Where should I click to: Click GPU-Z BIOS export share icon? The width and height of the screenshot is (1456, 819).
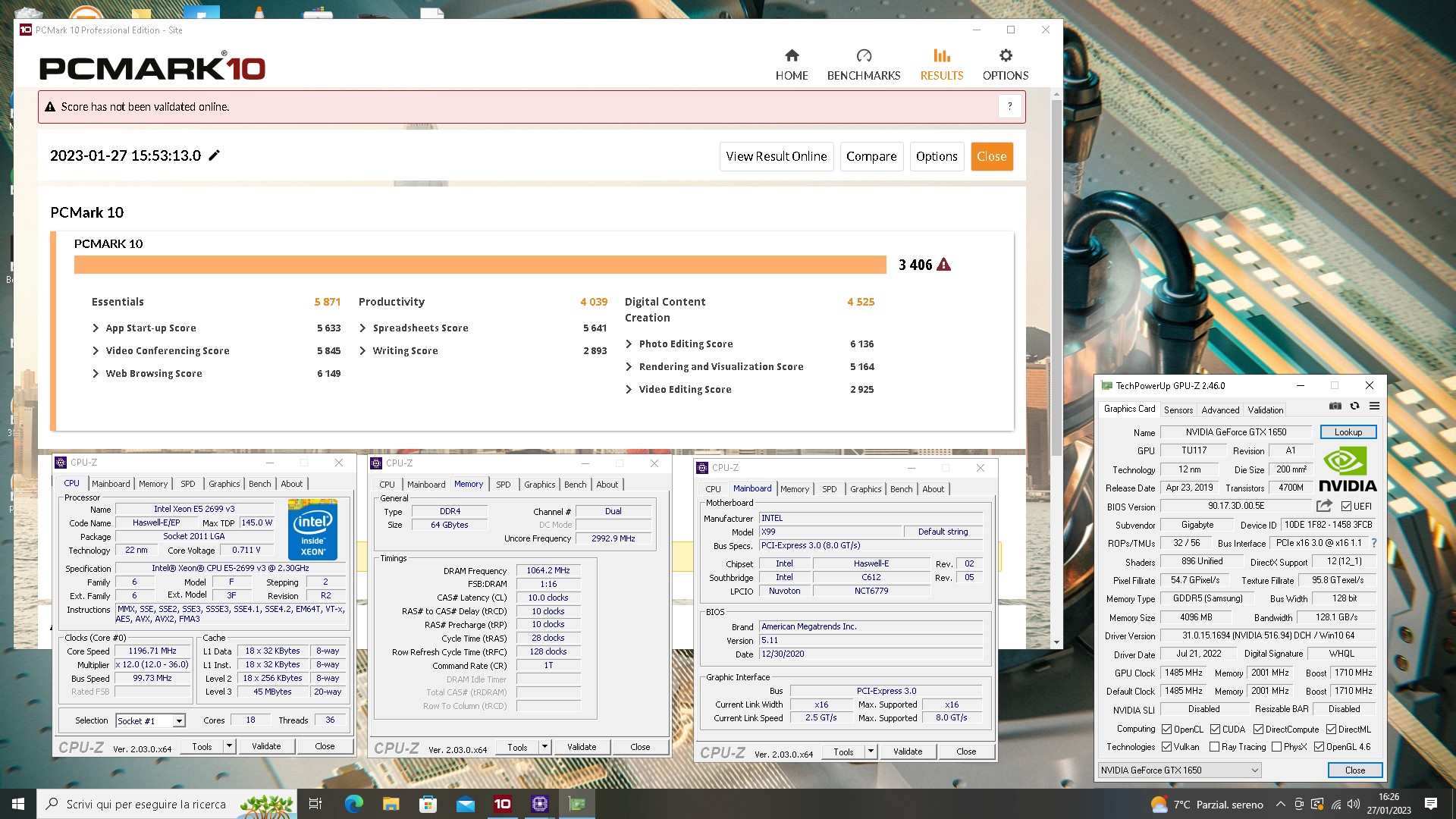1324,506
